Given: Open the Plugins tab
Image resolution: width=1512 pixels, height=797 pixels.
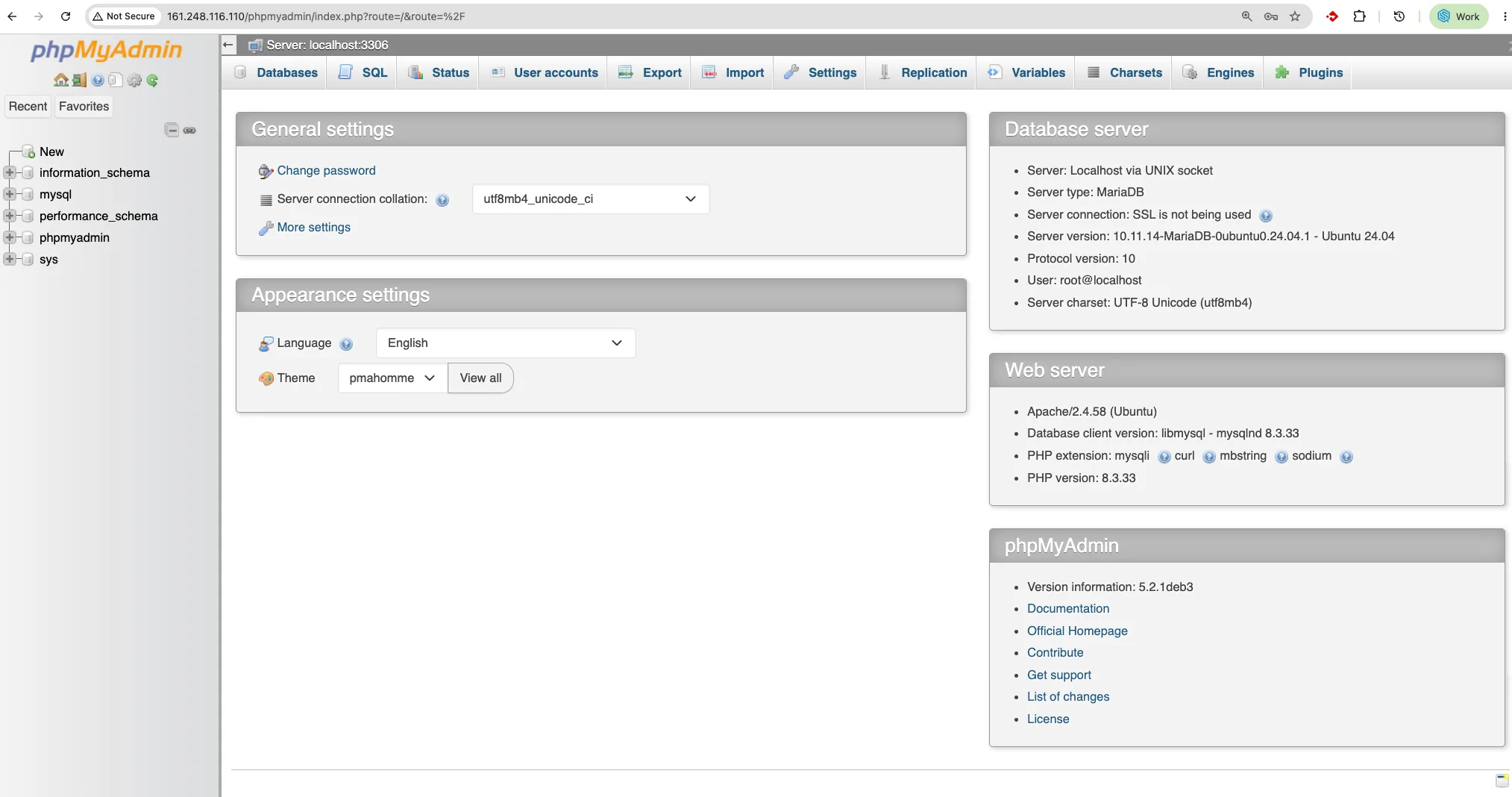Looking at the screenshot, I should coord(1309,72).
